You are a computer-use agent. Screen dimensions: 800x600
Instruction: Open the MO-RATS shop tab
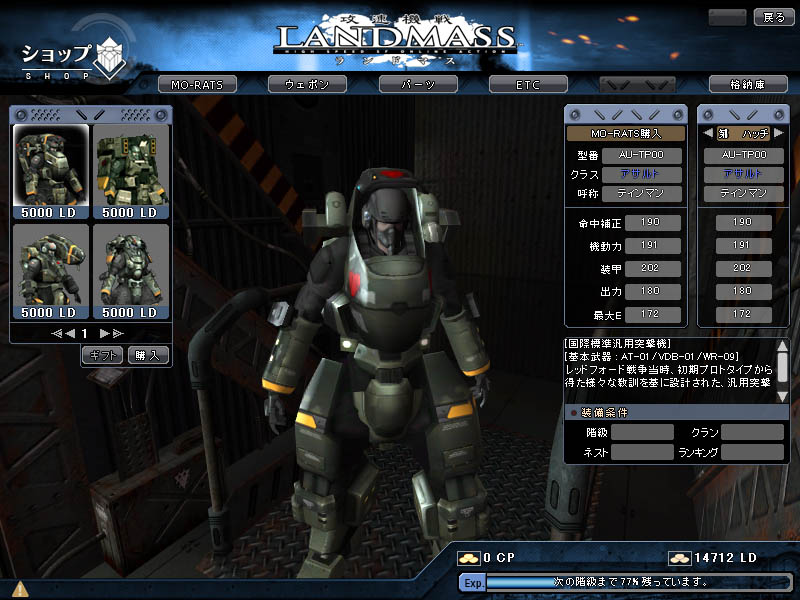(197, 84)
